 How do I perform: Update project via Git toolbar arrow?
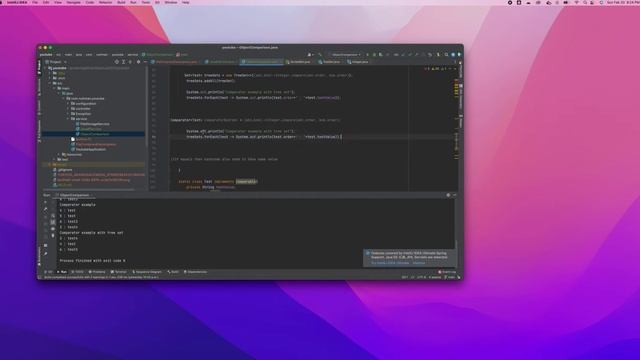click(402, 55)
